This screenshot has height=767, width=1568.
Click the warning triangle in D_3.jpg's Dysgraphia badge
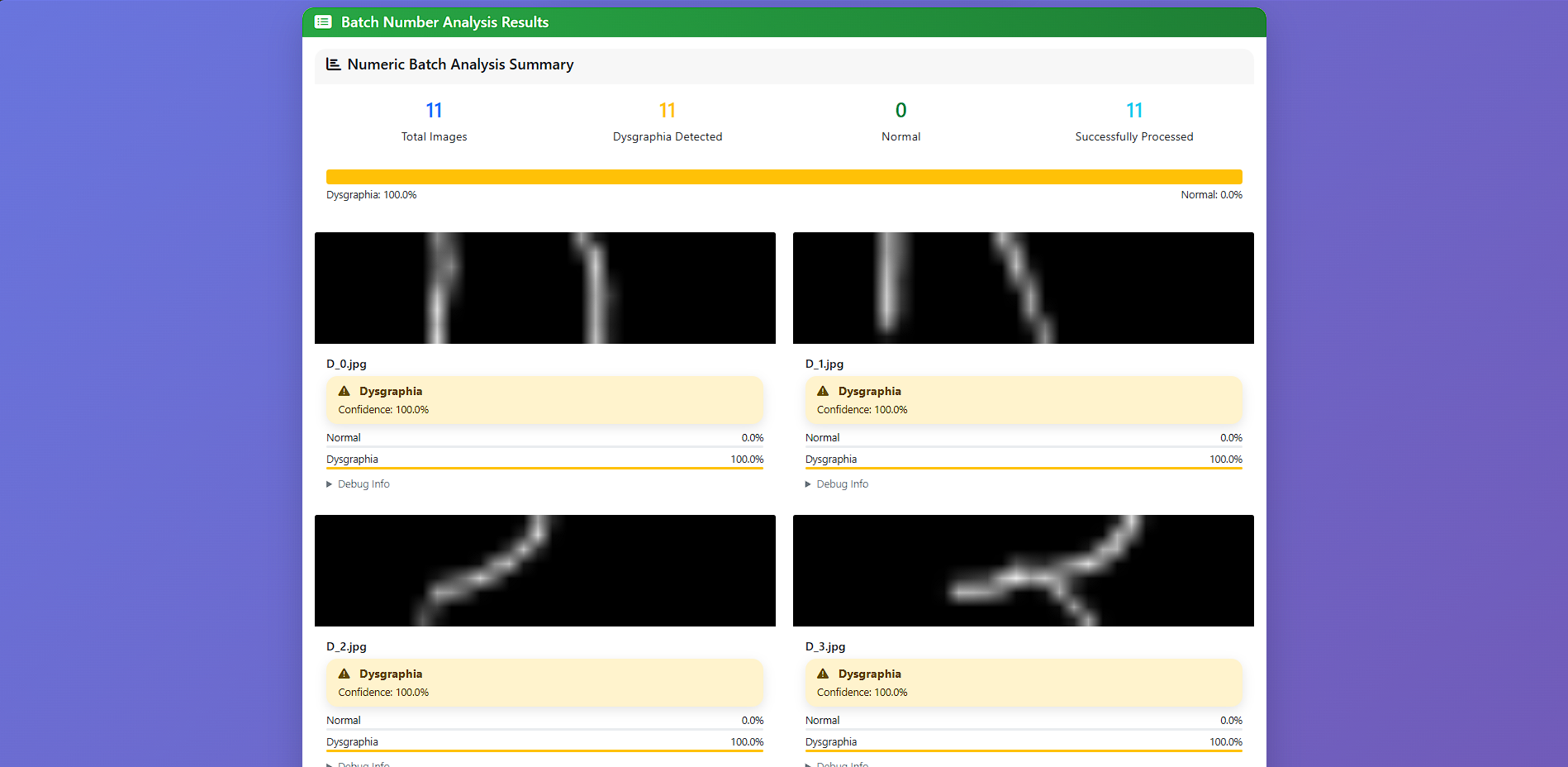tap(823, 673)
